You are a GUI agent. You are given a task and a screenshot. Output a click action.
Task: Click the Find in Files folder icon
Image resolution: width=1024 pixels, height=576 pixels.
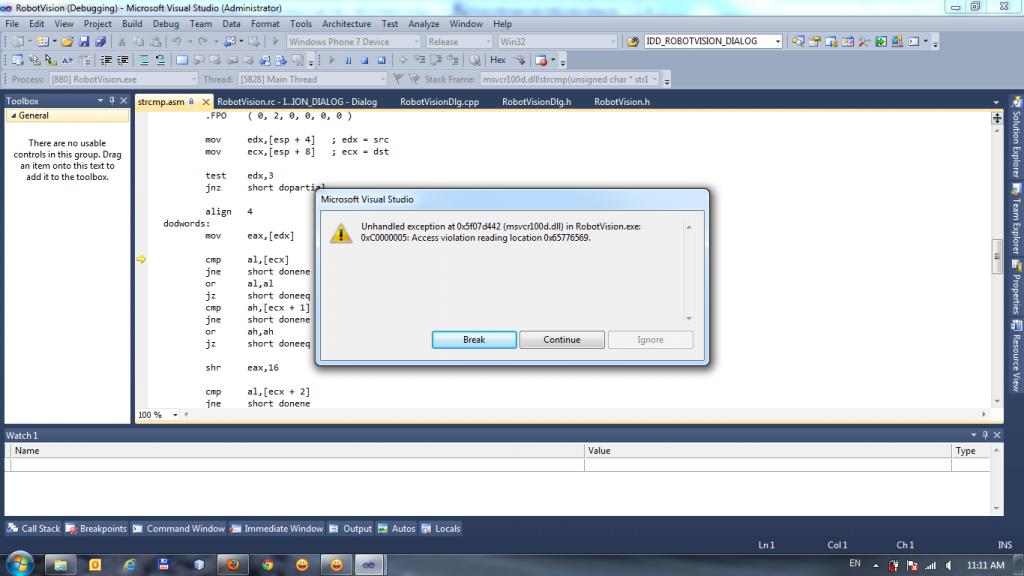pos(633,41)
